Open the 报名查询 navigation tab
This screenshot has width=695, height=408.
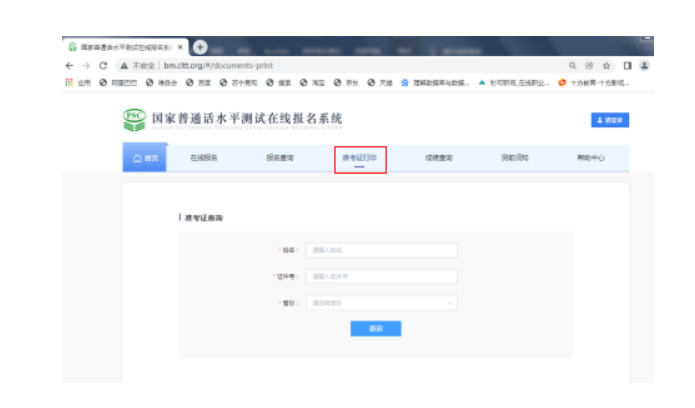point(280,157)
